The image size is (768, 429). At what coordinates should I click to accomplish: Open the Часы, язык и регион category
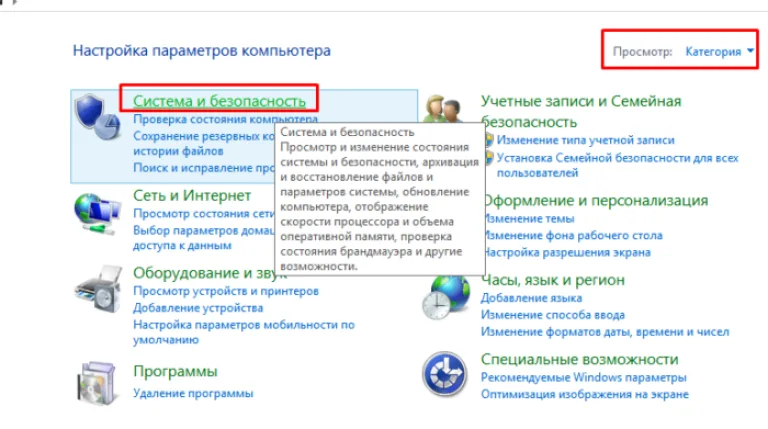[x=553, y=280]
